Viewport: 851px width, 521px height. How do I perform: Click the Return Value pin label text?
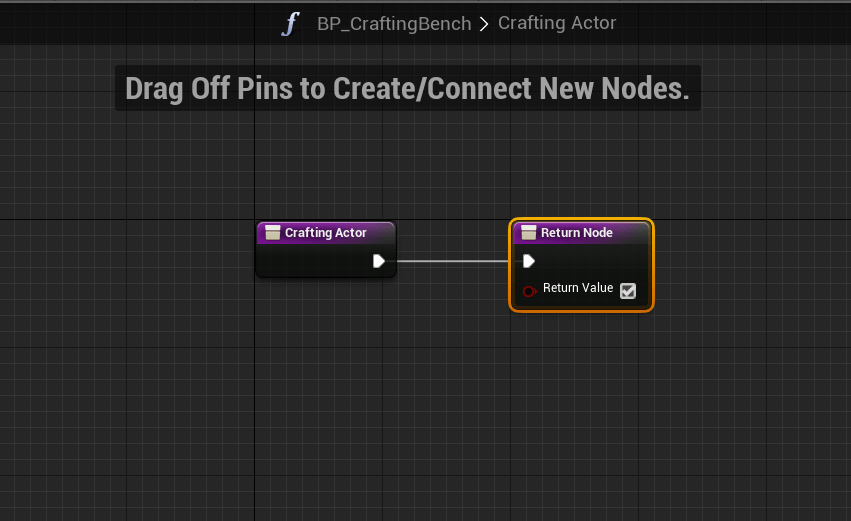tap(578, 288)
